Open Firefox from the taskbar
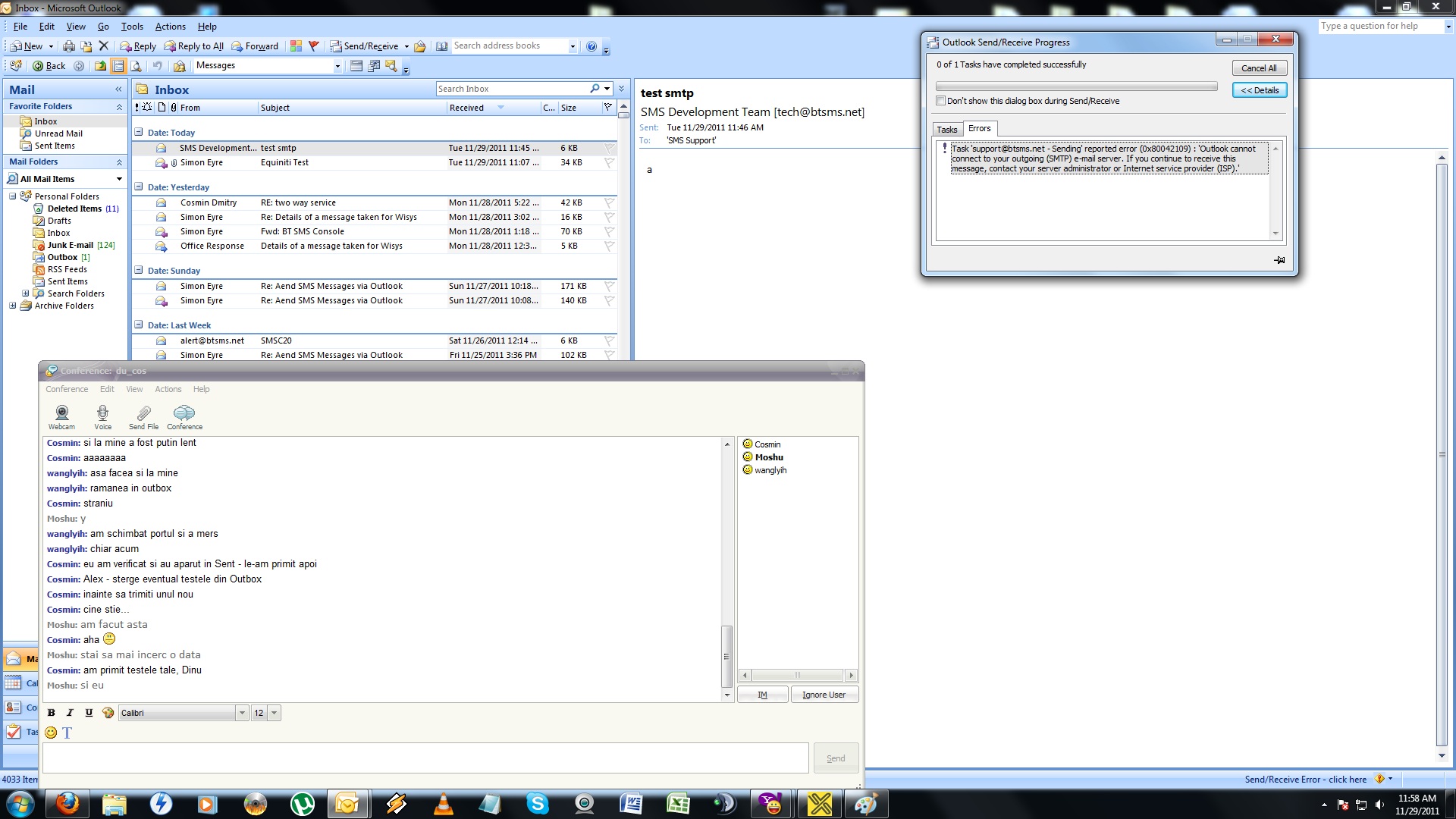This screenshot has width=1456, height=819. [67, 803]
